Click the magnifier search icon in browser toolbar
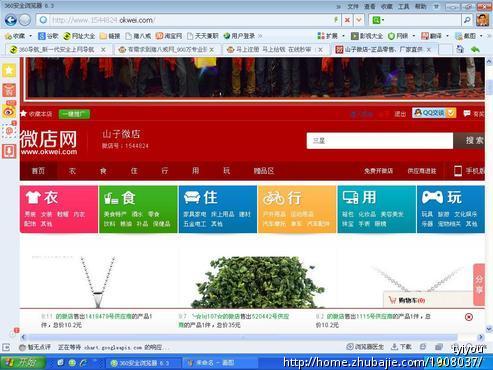Viewport: 493px width, 370px height. pyautogui.click(x=467, y=20)
